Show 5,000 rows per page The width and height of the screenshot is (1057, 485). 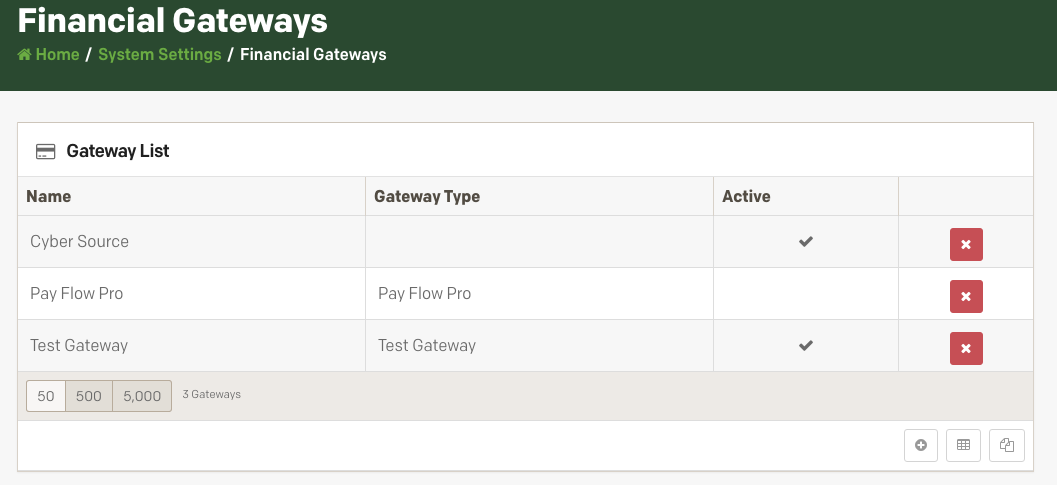142,396
